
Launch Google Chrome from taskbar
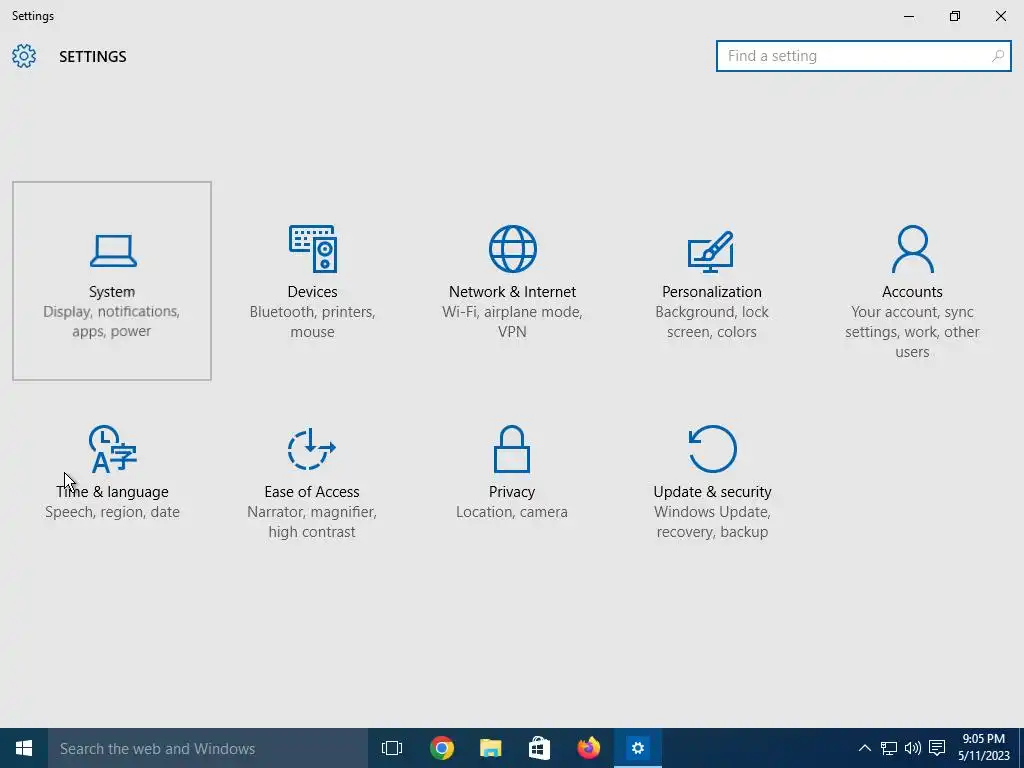click(442, 748)
